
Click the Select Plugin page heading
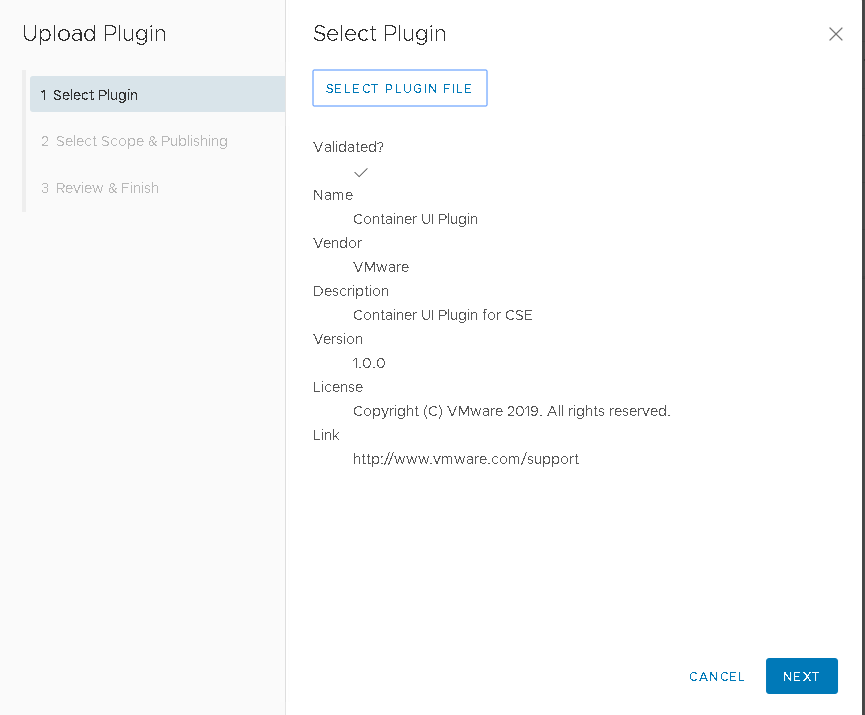pyautogui.click(x=379, y=34)
